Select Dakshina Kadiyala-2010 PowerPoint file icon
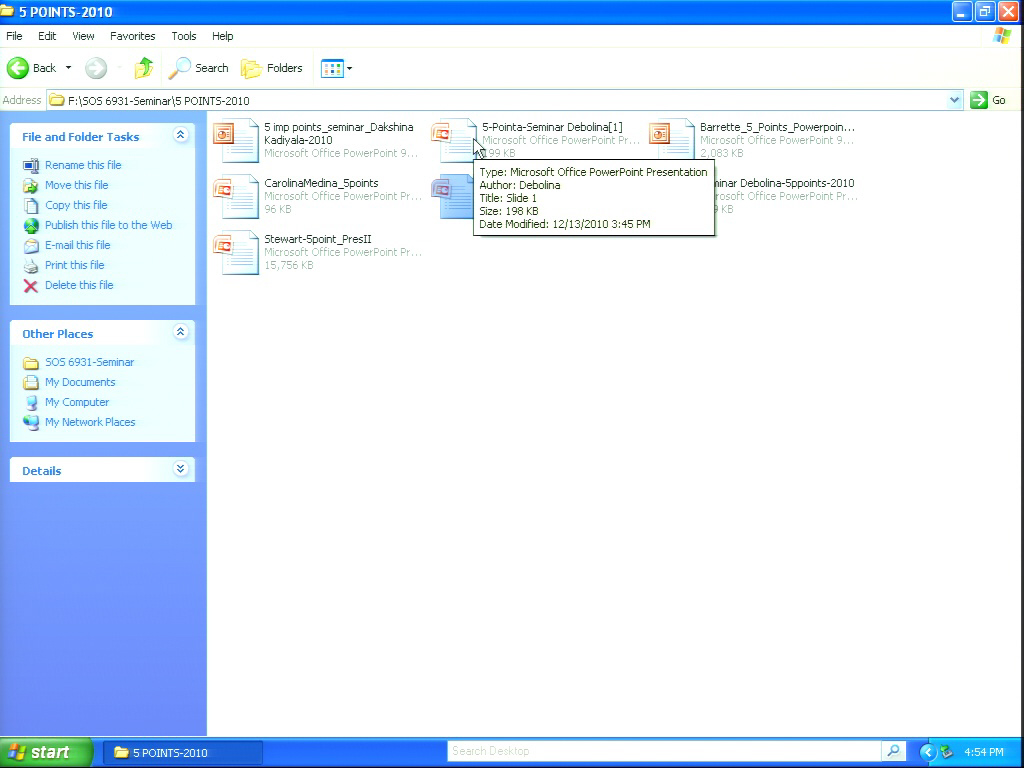 (236, 140)
